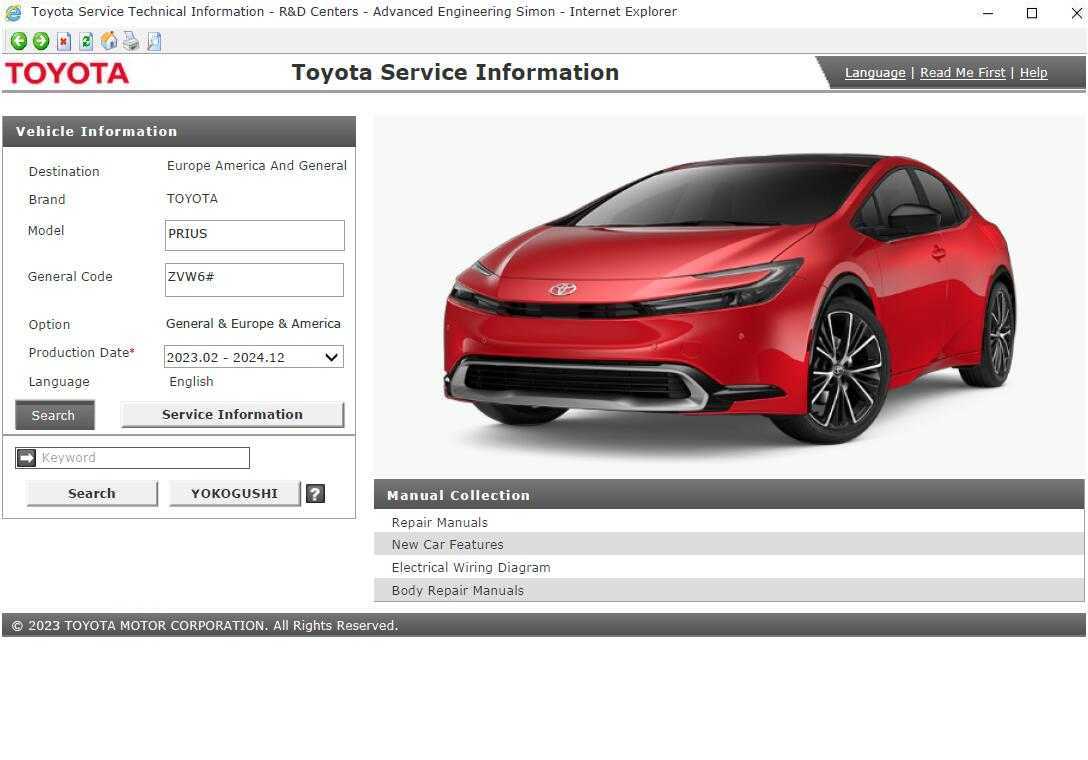Click the General Code field ZVW6#
The width and height of the screenshot is (1088, 760).
point(255,280)
